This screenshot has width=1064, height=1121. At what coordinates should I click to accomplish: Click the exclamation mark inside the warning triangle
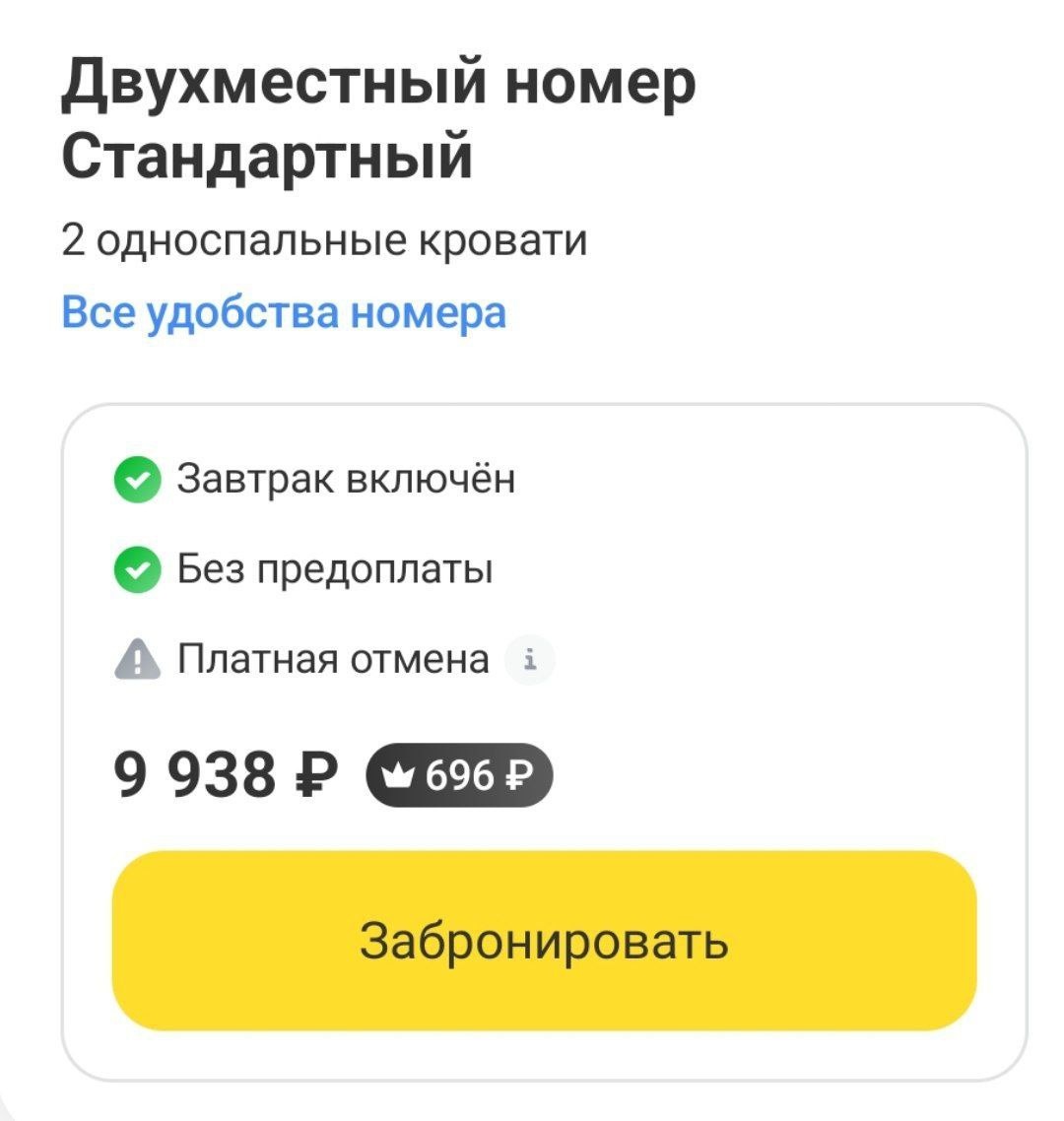point(138,660)
